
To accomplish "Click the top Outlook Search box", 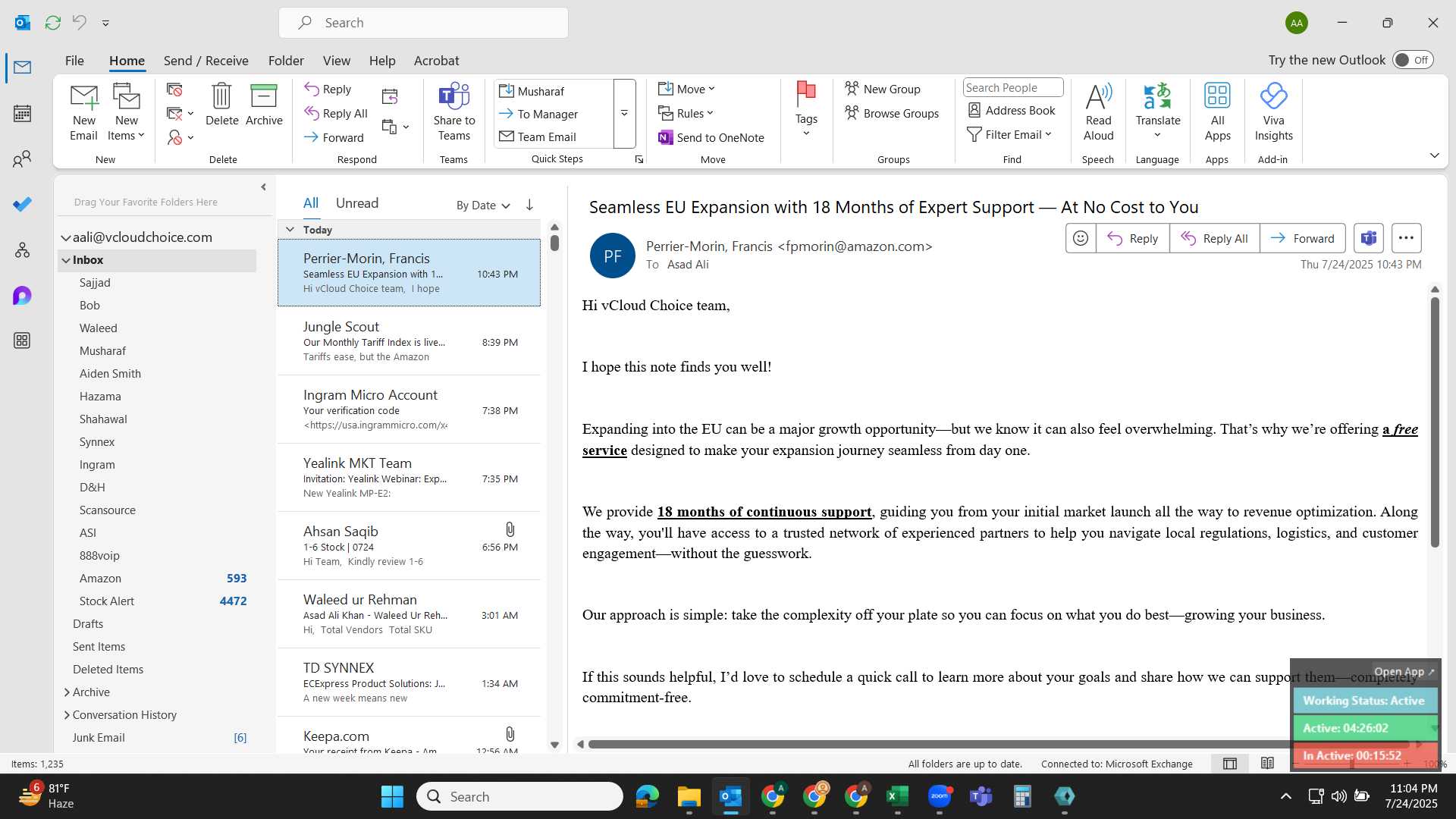I will click(423, 23).
